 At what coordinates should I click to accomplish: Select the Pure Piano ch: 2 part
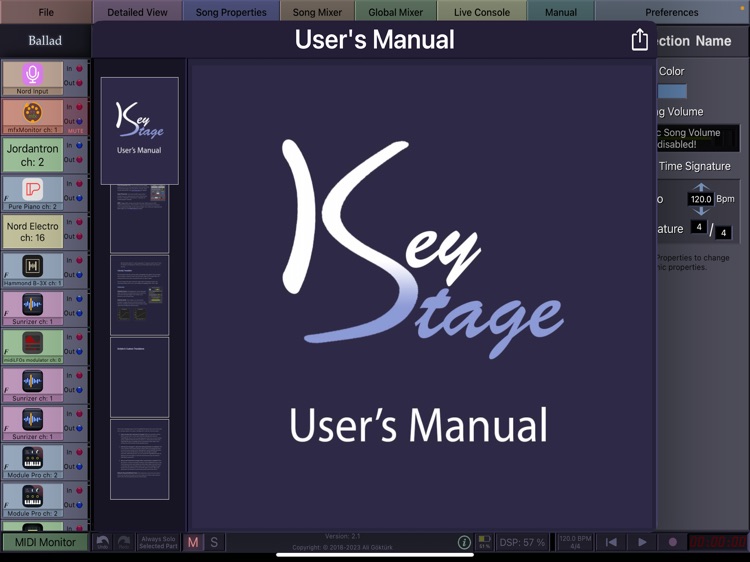33,193
